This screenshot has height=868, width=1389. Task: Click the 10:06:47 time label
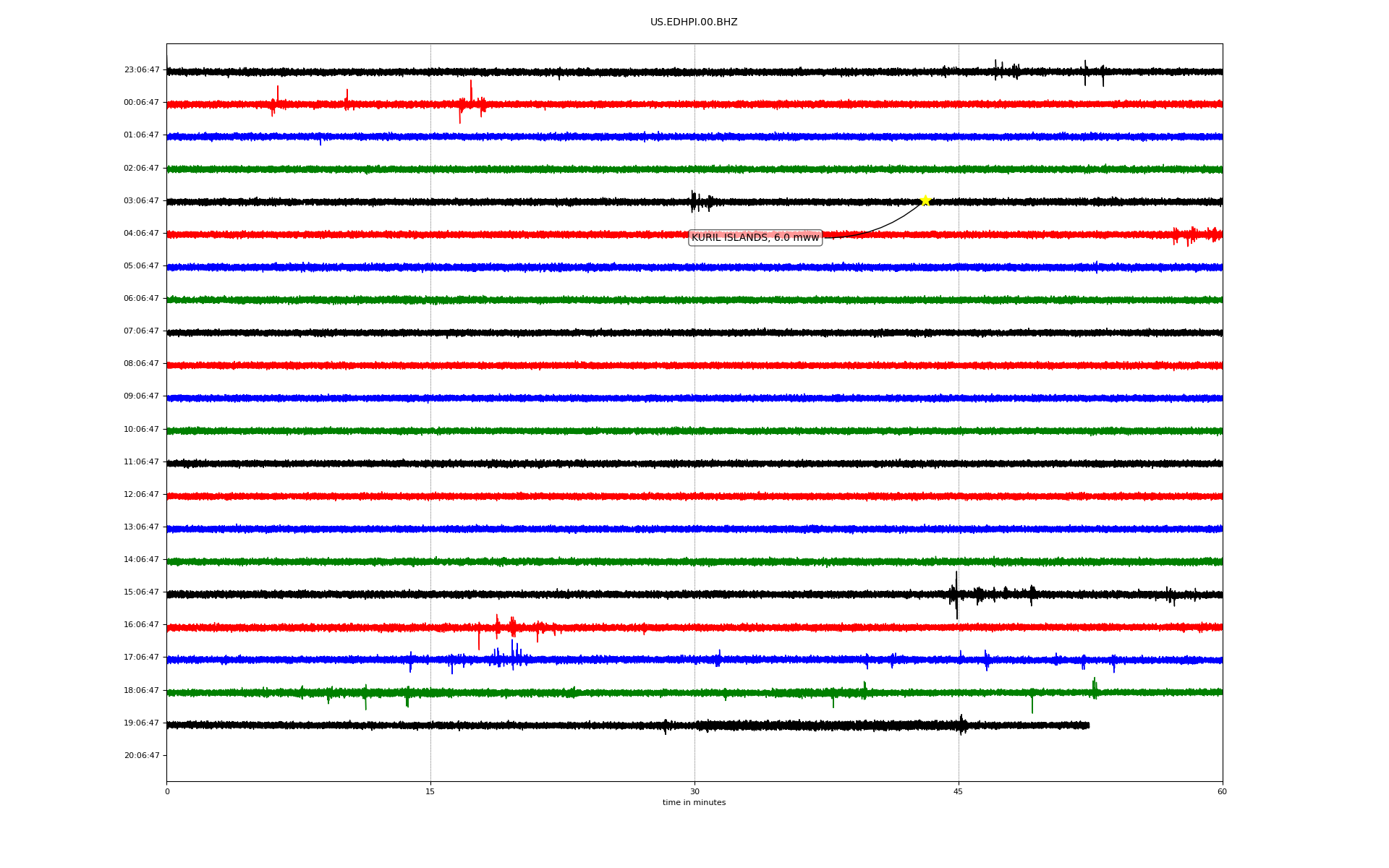coord(142,430)
